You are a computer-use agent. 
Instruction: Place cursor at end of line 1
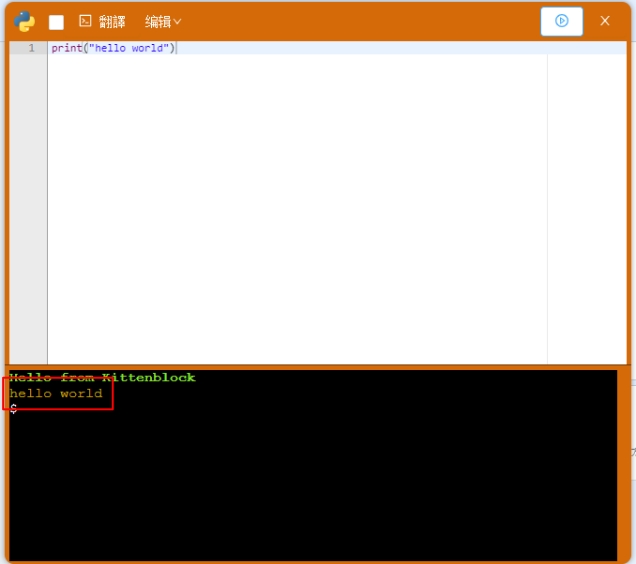pos(177,48)
